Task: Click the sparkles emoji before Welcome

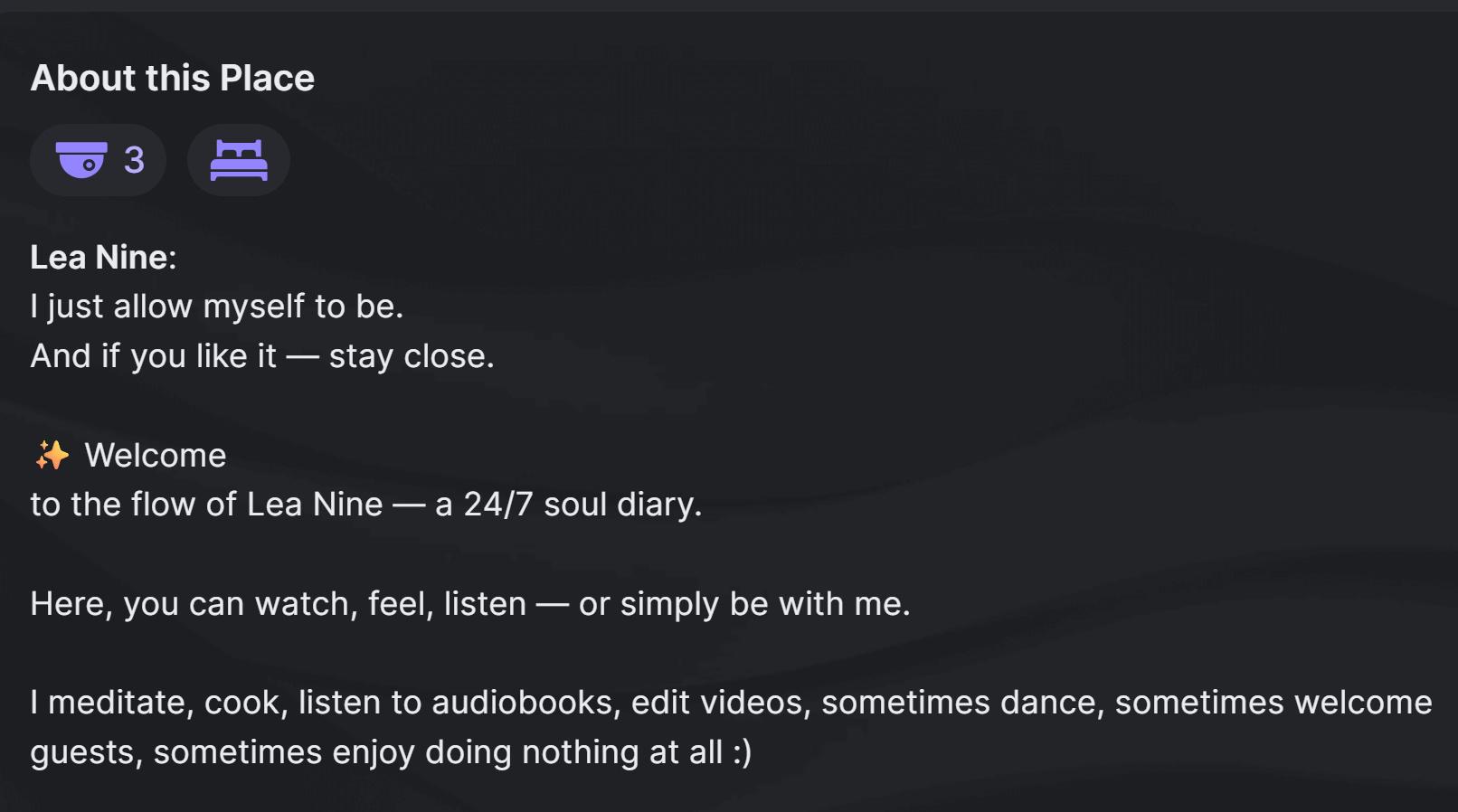Action: (52, 455)
